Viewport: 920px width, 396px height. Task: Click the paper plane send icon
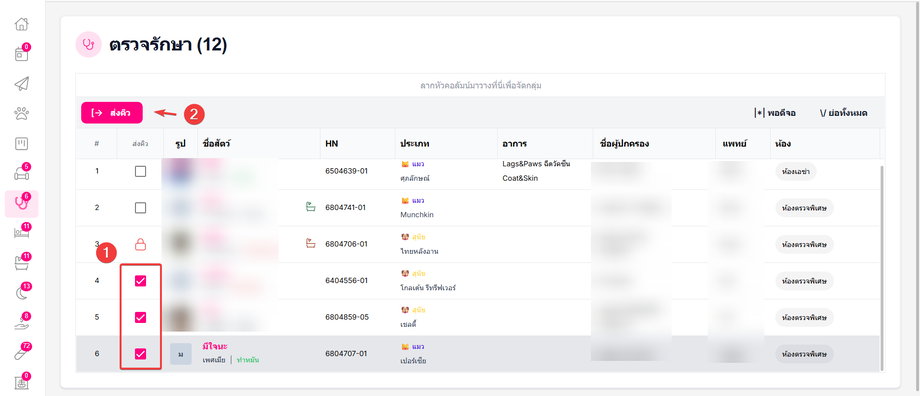click(x=21, y=84)
